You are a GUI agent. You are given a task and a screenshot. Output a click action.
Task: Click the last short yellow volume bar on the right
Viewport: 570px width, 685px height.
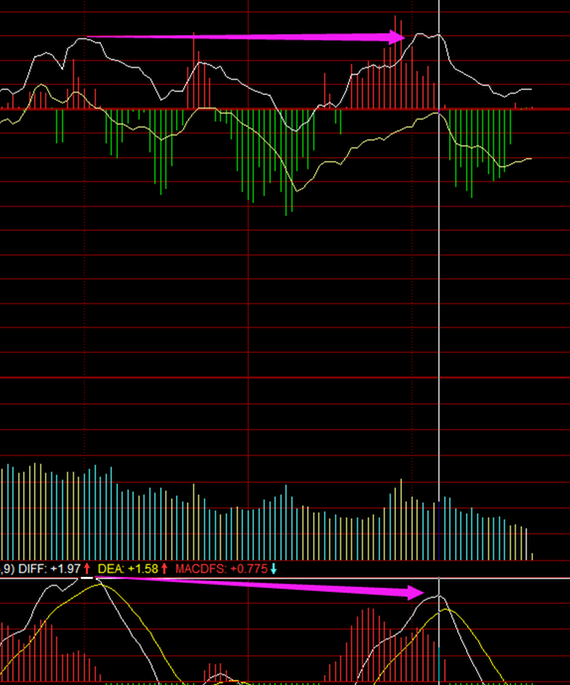[532, 556]
